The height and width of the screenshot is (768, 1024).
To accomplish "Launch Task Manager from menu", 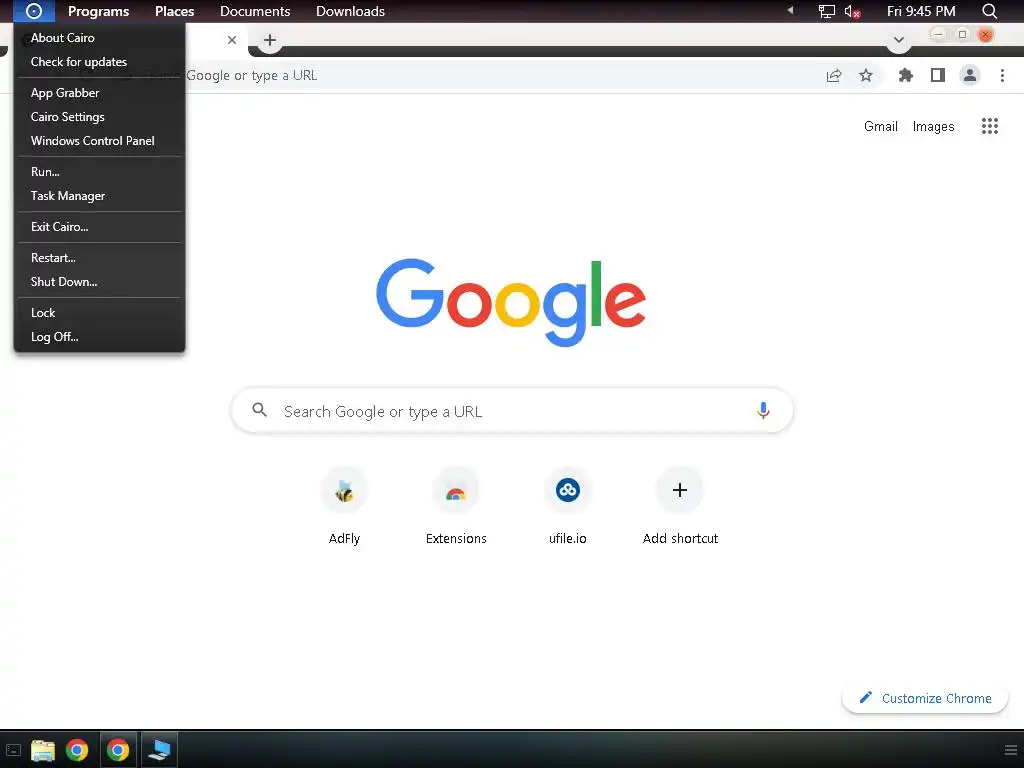I will [99, 196].
